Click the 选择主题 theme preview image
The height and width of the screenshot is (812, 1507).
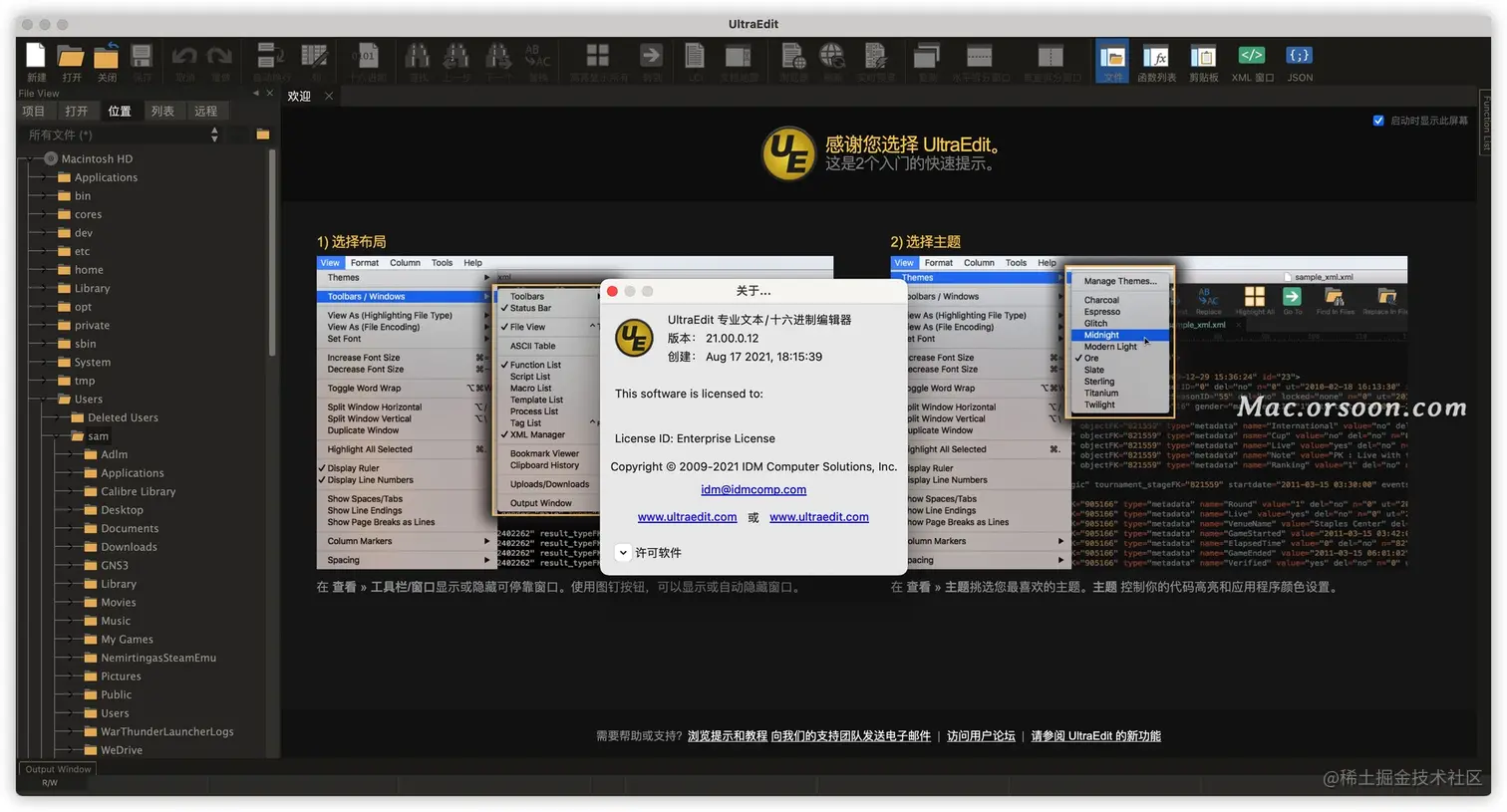pyautogui.click(x=1149, y=413)
